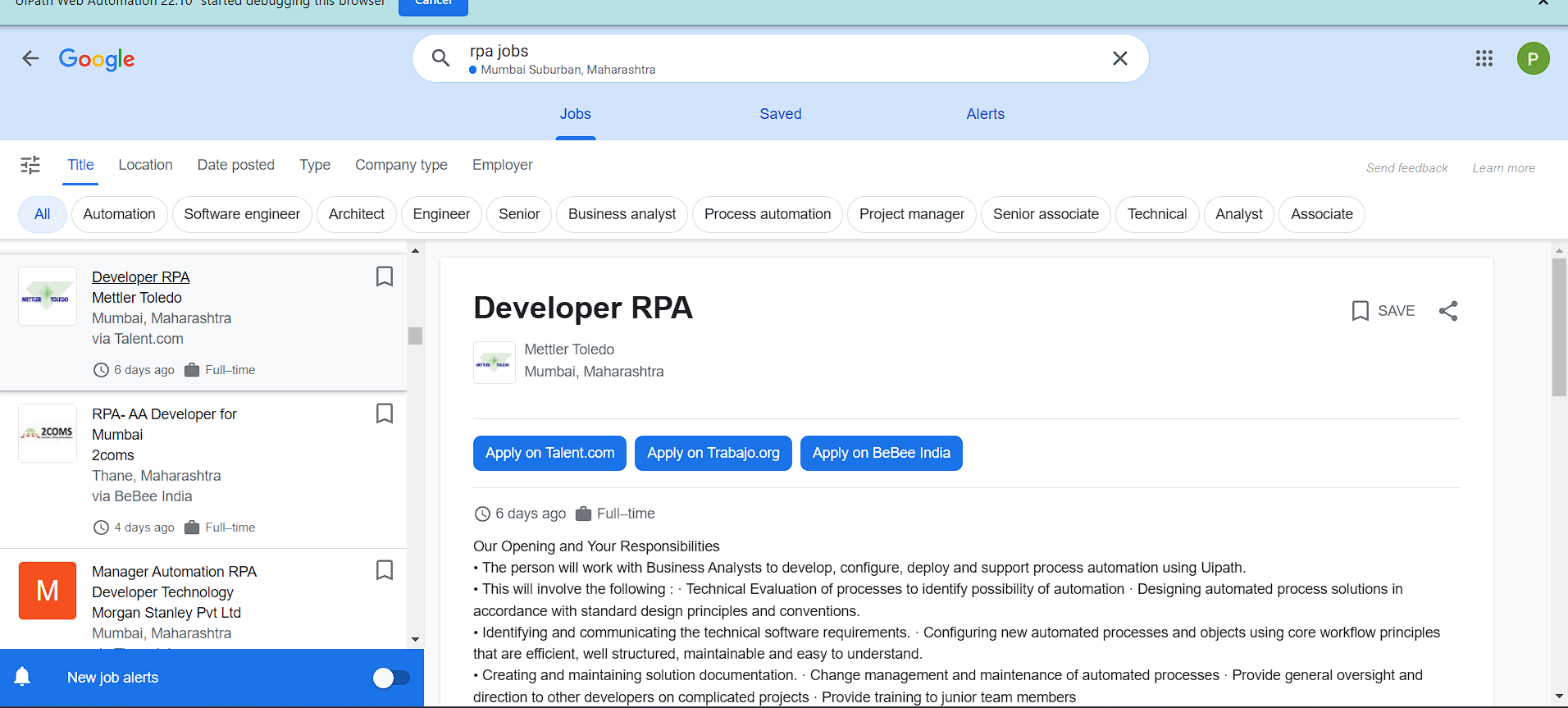This screenshot has width=1568, height=708.
Task: Bookmark the Manager Automation RPA listing
Action: (x=385, y=570)
